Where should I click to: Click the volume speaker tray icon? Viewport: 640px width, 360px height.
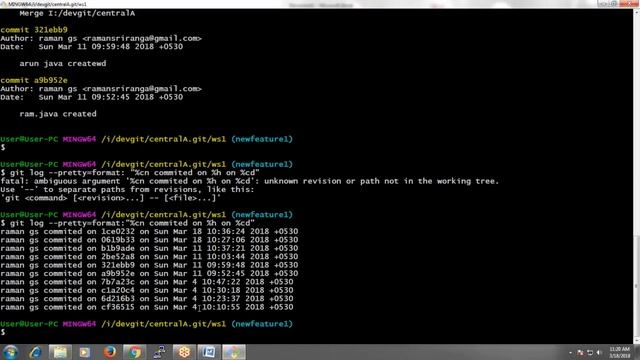pyautogui.click(x=600, y=353)
